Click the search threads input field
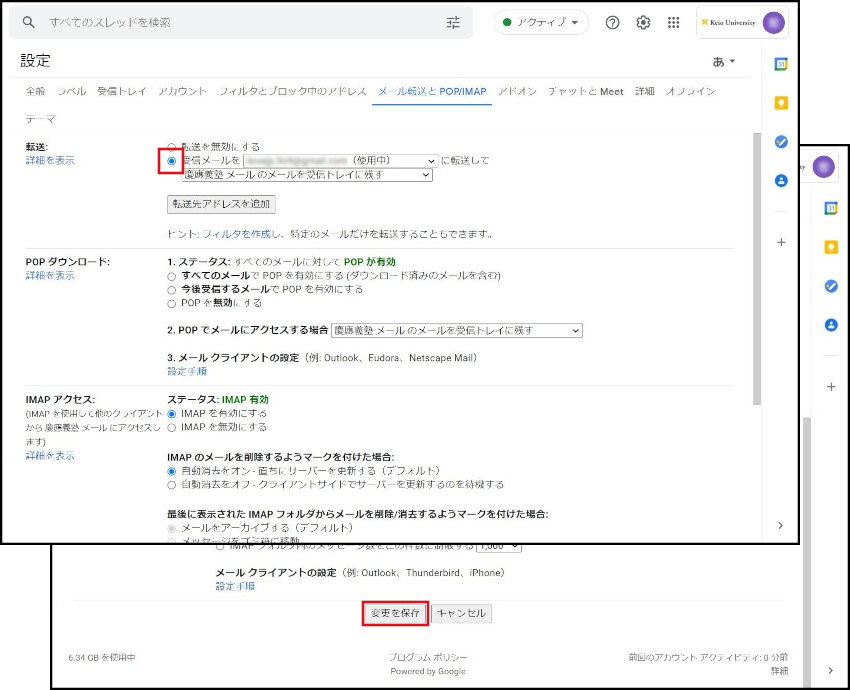 click(240, 22)
